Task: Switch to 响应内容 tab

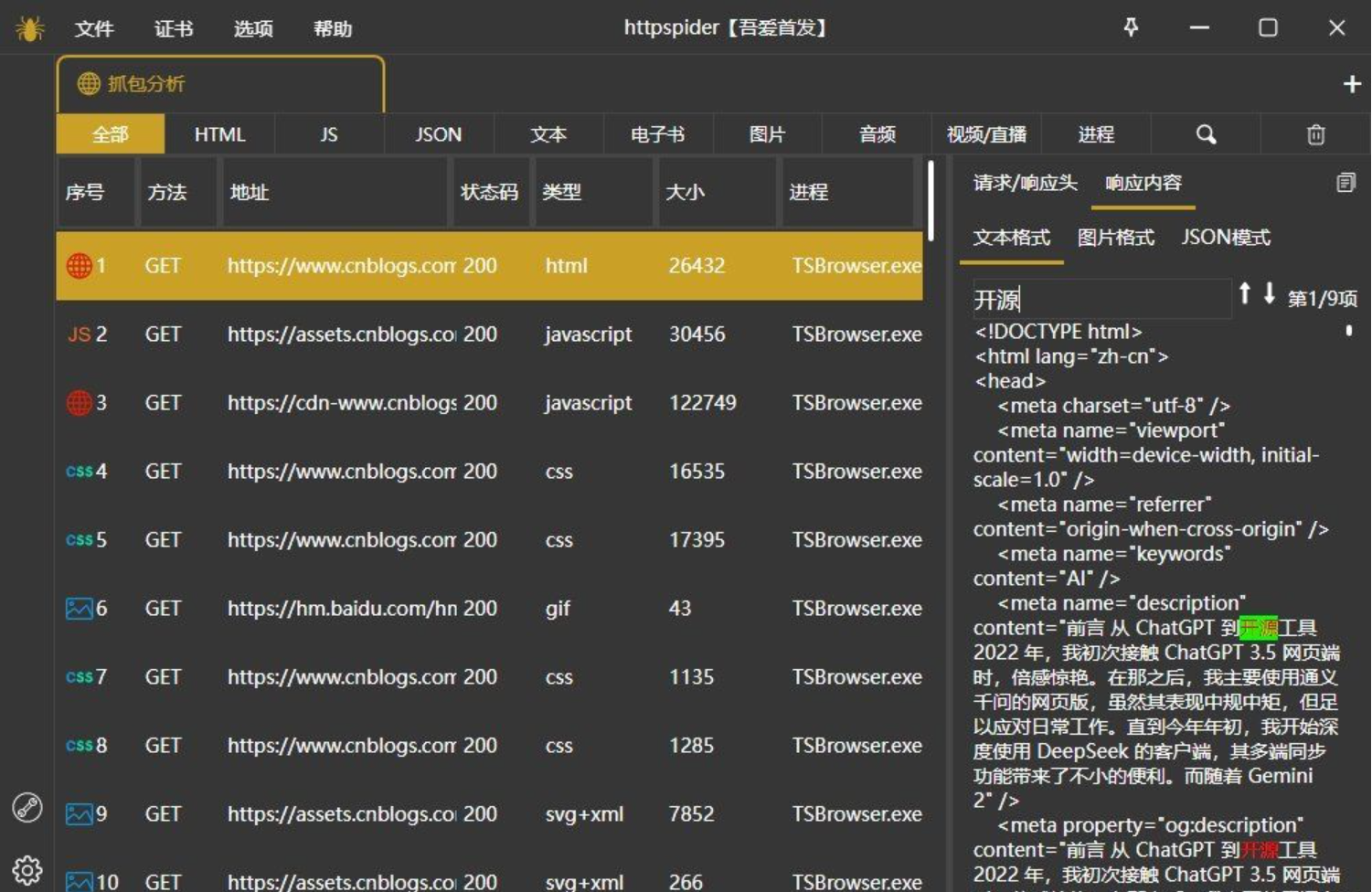Action: [1143, 183]
